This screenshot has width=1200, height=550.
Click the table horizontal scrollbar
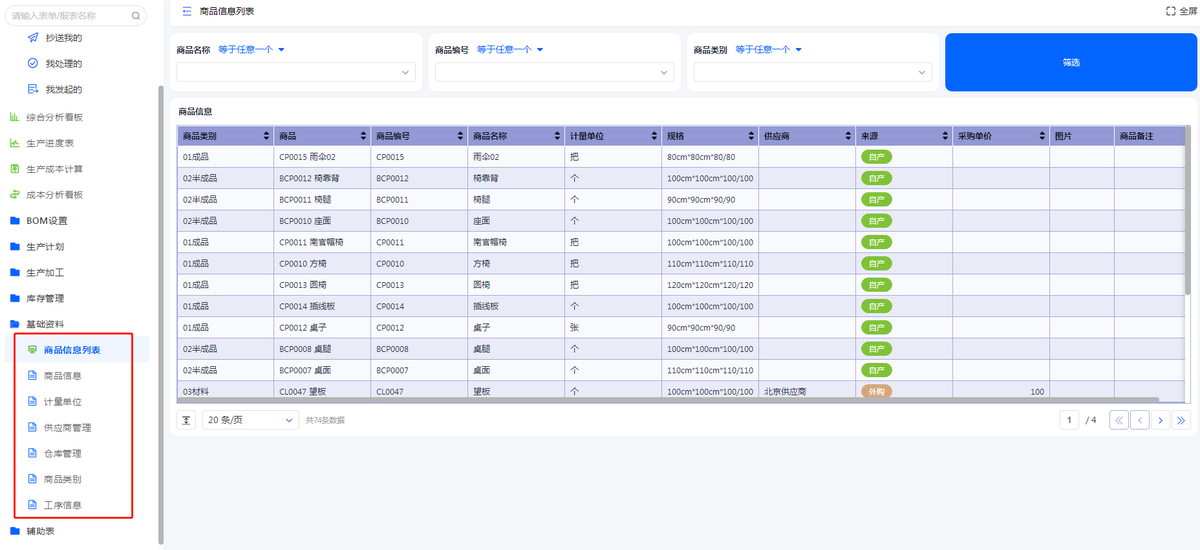tap(668, 400)
